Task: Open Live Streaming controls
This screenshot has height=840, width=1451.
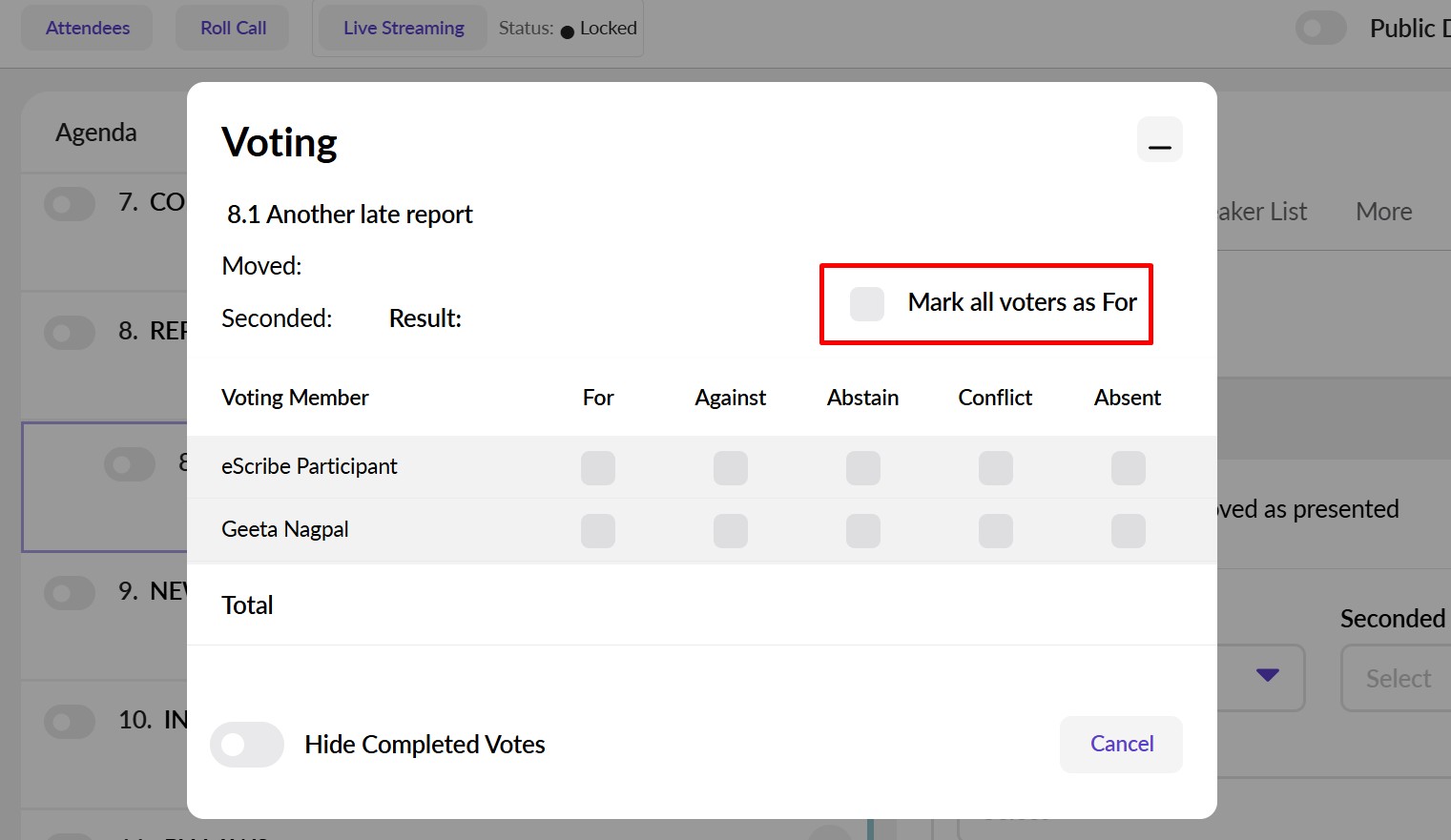Action: tap(404, 29)
